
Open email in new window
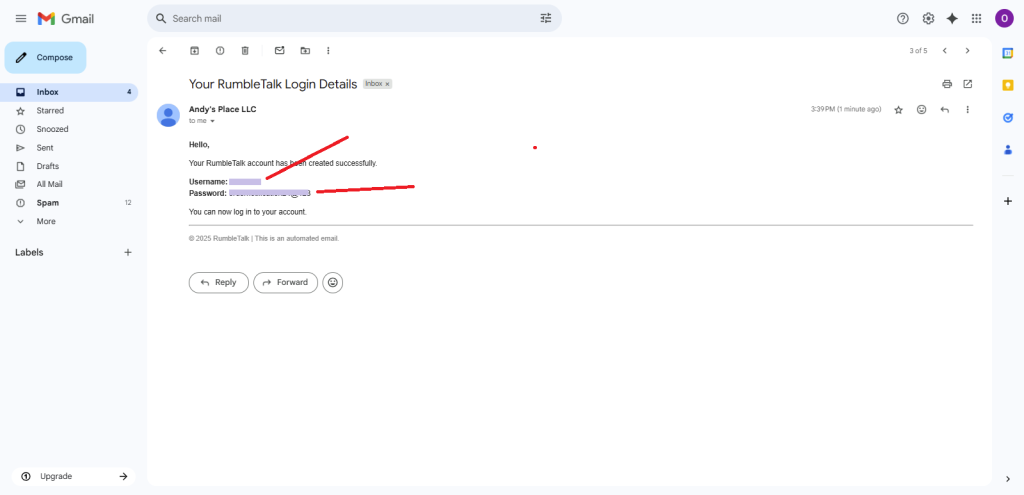(x=967, y=84)
